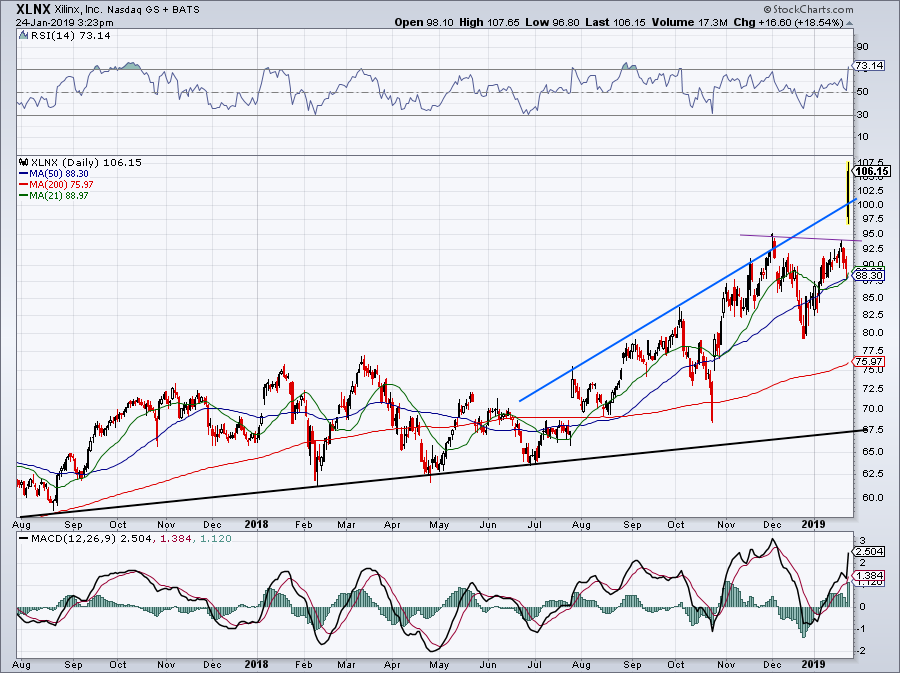Click the 1.384 signal value tag on axis
Viewport: 900px width, 673px height.
pos(868,575)
